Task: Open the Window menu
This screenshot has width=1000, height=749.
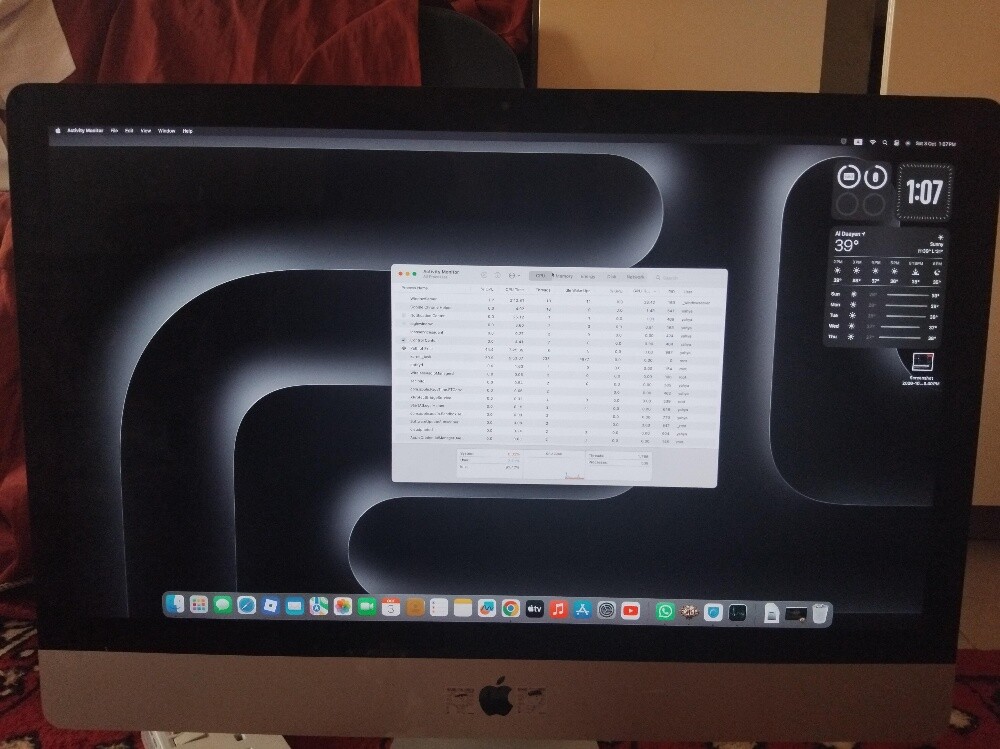Action: pos(166,131)
